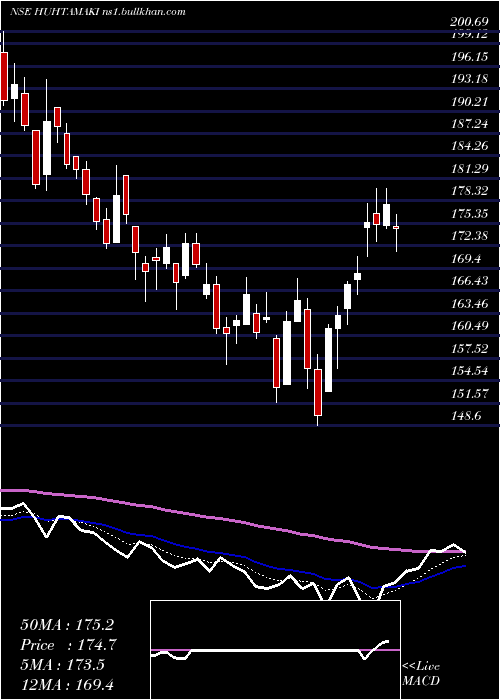
Task: Select the 187.24 price axis label
Action: (471, 125)
